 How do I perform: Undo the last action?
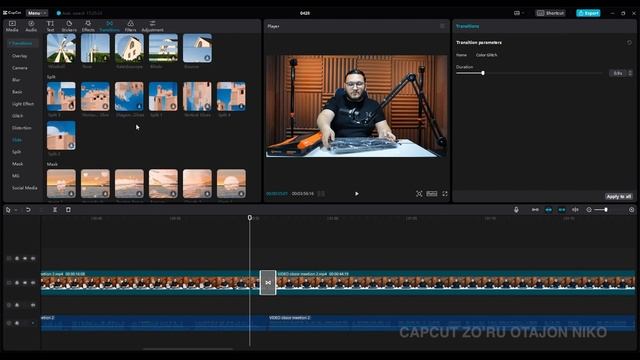click(28, 210)
